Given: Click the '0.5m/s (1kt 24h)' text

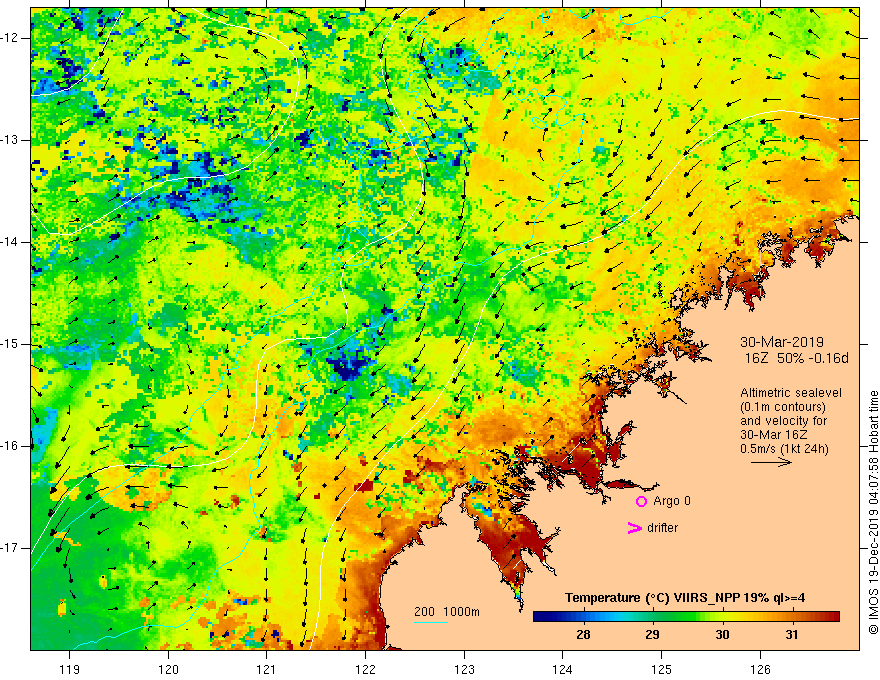Looking at the screenshot, I should (784, 449).
